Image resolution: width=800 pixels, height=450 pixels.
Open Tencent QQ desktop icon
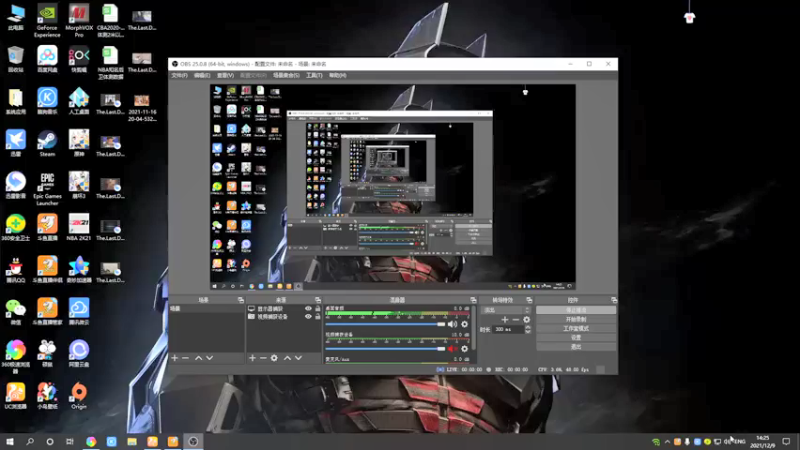pos(16,270)
